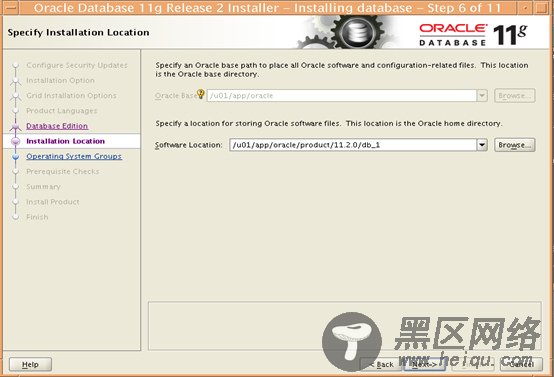Image resolution: width=554 pixels, height=377 pixels.
Task: Select Configure Security Updates step
Action: [x=77, y=65]
